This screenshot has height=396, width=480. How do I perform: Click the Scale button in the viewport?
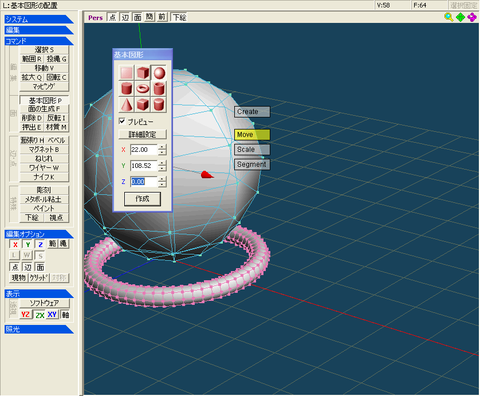coord(252,149)
